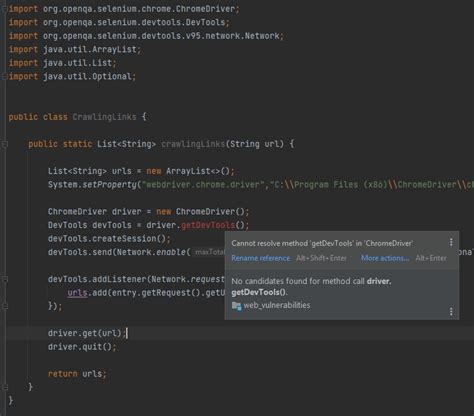Click the devtools.DevTools import line

tap(119, 22)
